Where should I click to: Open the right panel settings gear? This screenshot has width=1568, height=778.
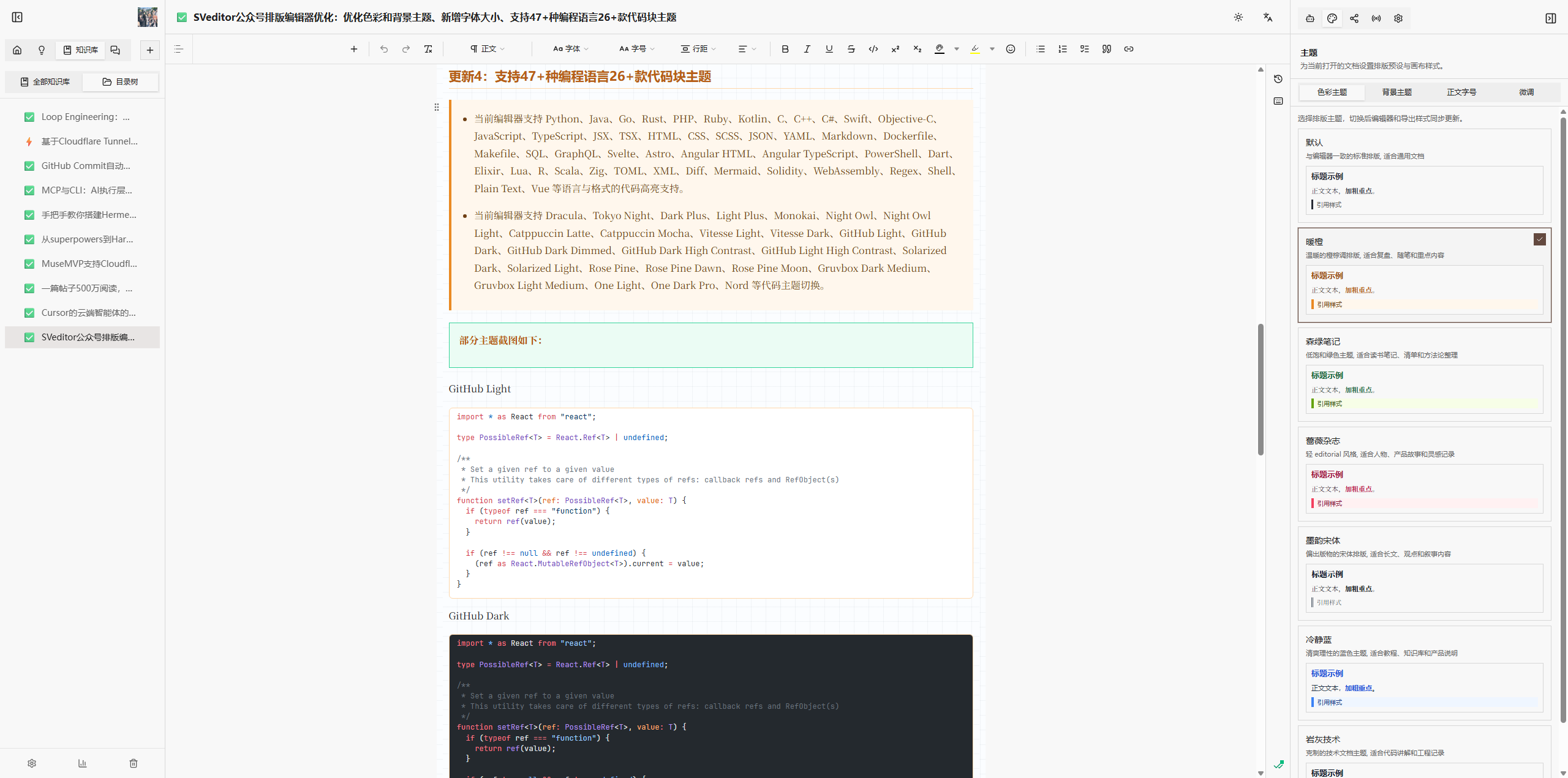click(x=1398, y=18)
